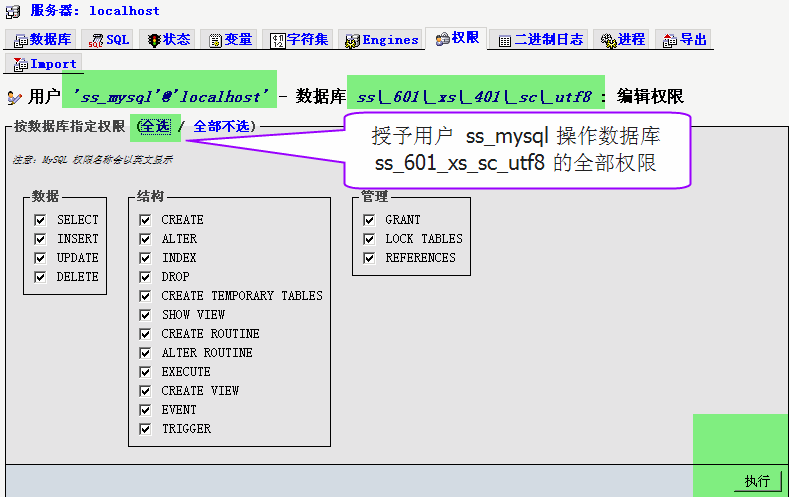This screenshot has height=497, width=789.
Task: Click the ss_601_xs_401_sc_utf8 database link
Action: coord(475,96)
